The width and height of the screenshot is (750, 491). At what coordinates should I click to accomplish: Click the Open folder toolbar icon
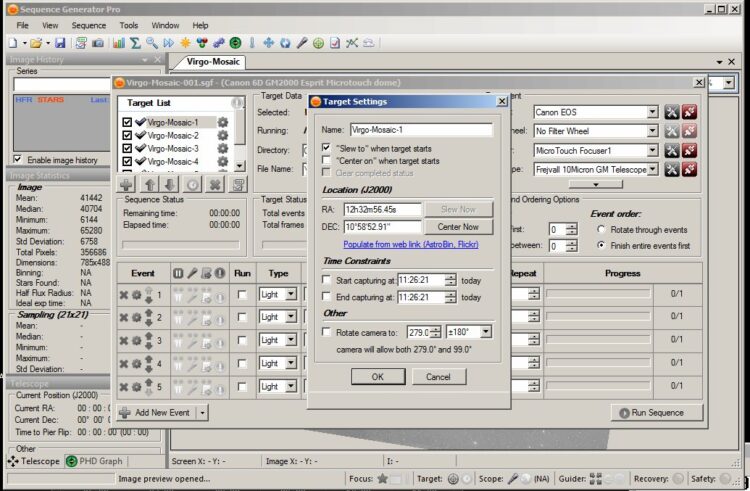click(36, 43)
